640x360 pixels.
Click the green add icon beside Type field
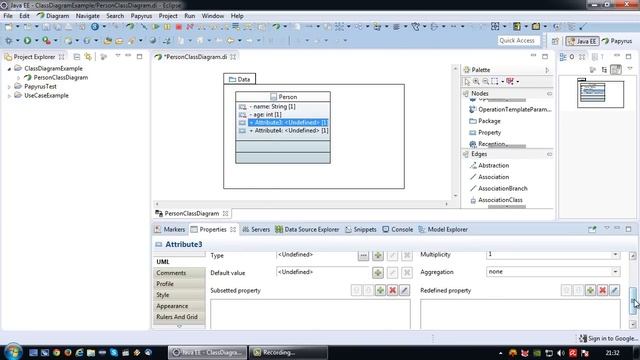click(x=378, y=256)
